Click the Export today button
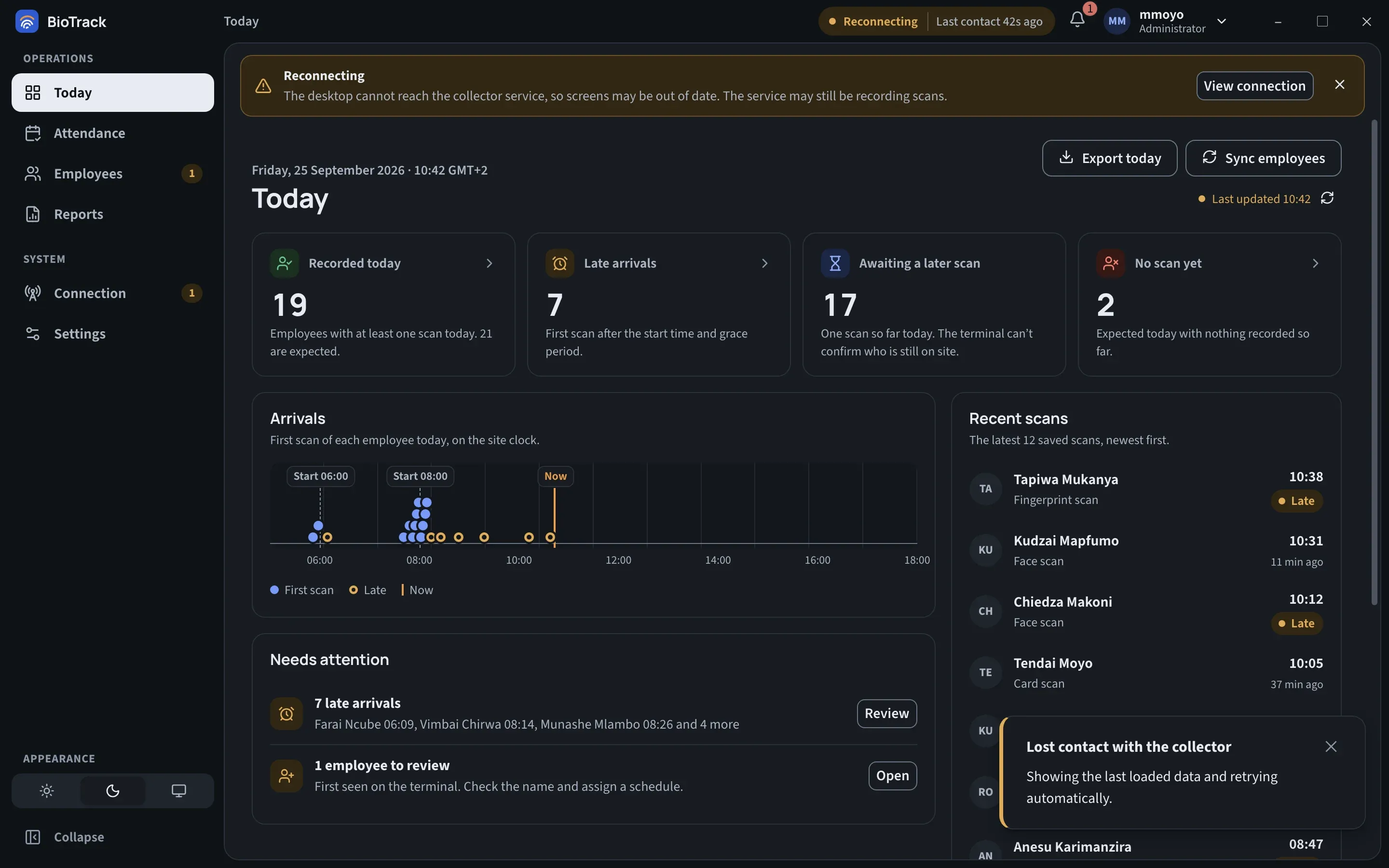 tap(1109, 158)
